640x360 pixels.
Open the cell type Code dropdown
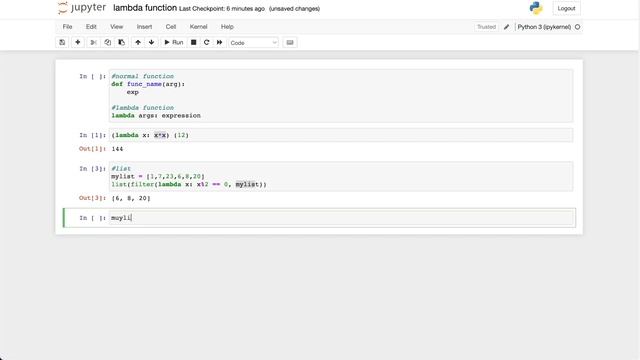[253, 43]
